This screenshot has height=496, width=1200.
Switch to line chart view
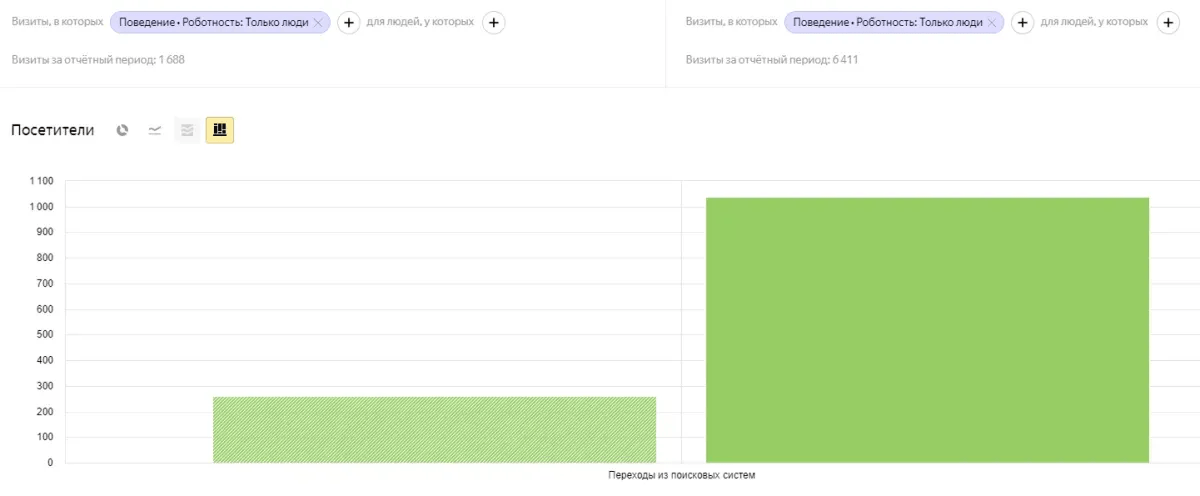155,130
